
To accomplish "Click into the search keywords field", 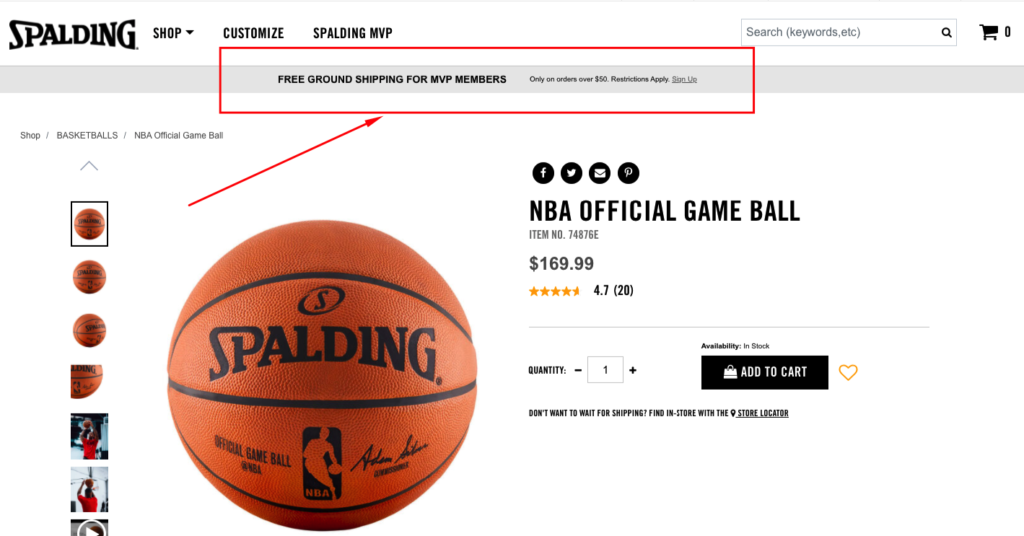I will [839, 32].
